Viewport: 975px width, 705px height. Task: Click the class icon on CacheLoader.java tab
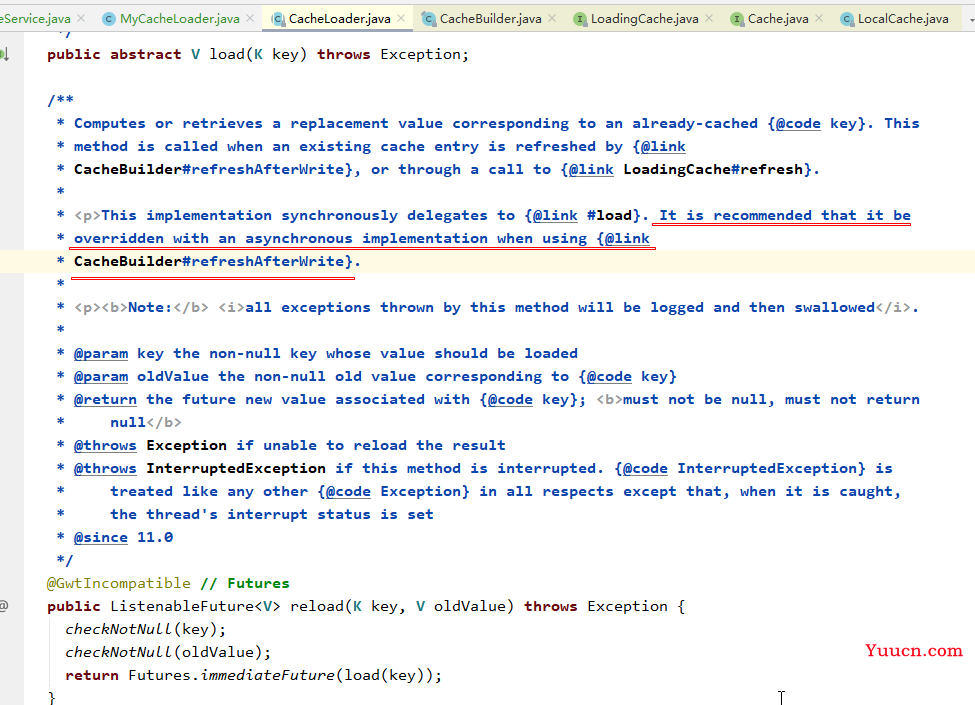click(x=278, y=19)
